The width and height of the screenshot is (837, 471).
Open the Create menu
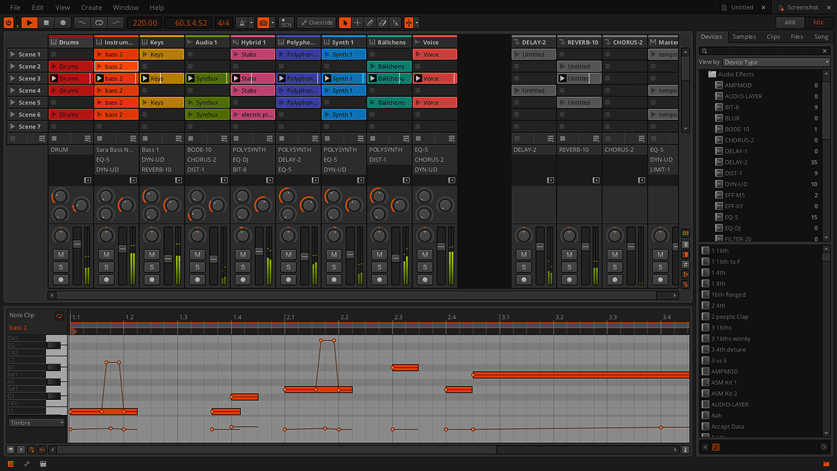click(x=91, y=7)
